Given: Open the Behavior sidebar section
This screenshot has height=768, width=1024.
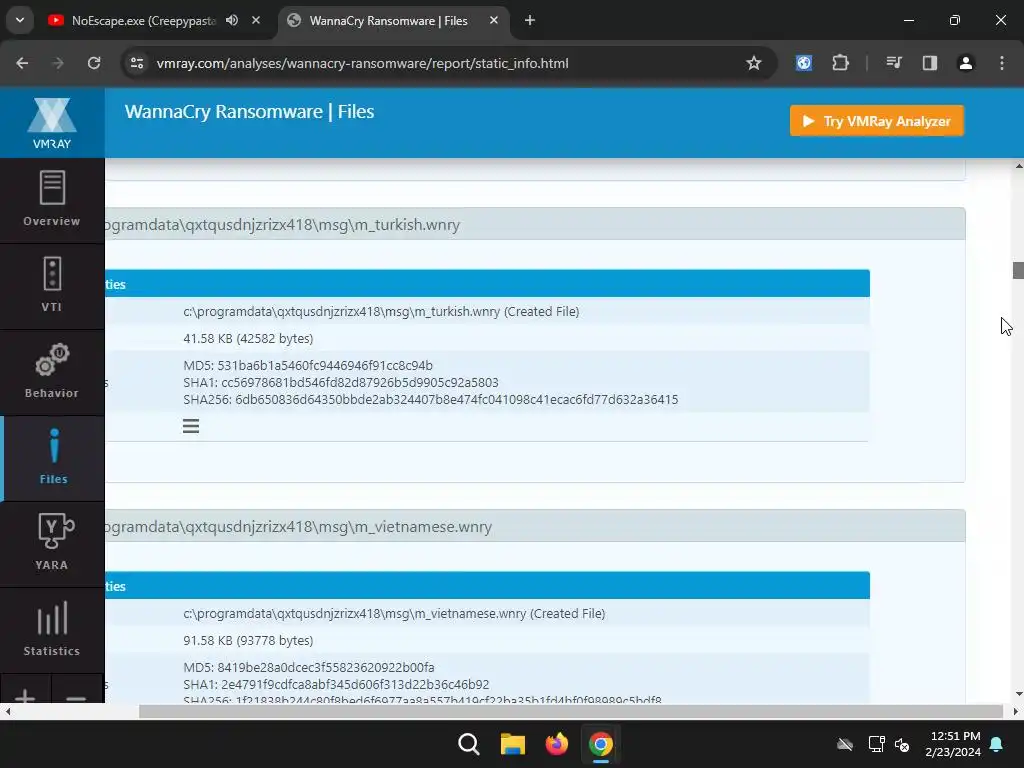Looking at the screenshot, I should pos(52,372).
